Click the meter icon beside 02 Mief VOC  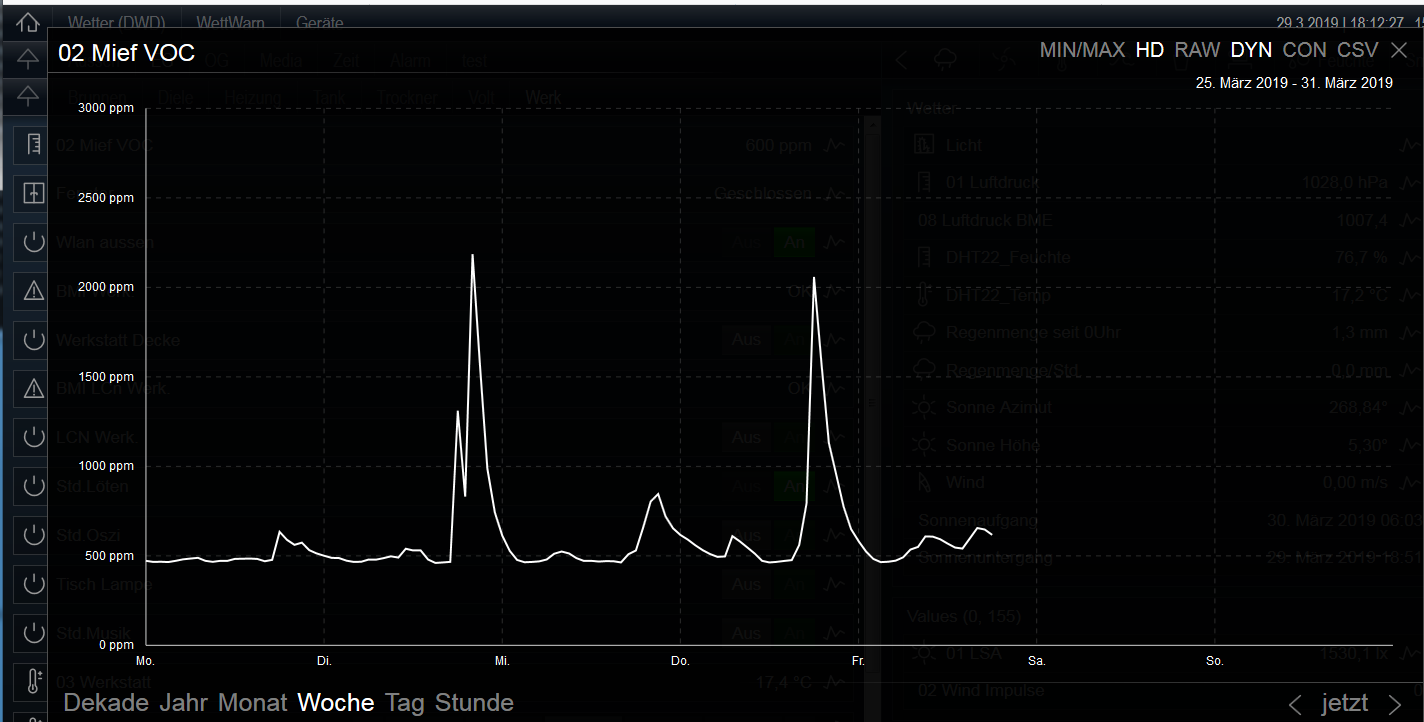click(33, 145)
